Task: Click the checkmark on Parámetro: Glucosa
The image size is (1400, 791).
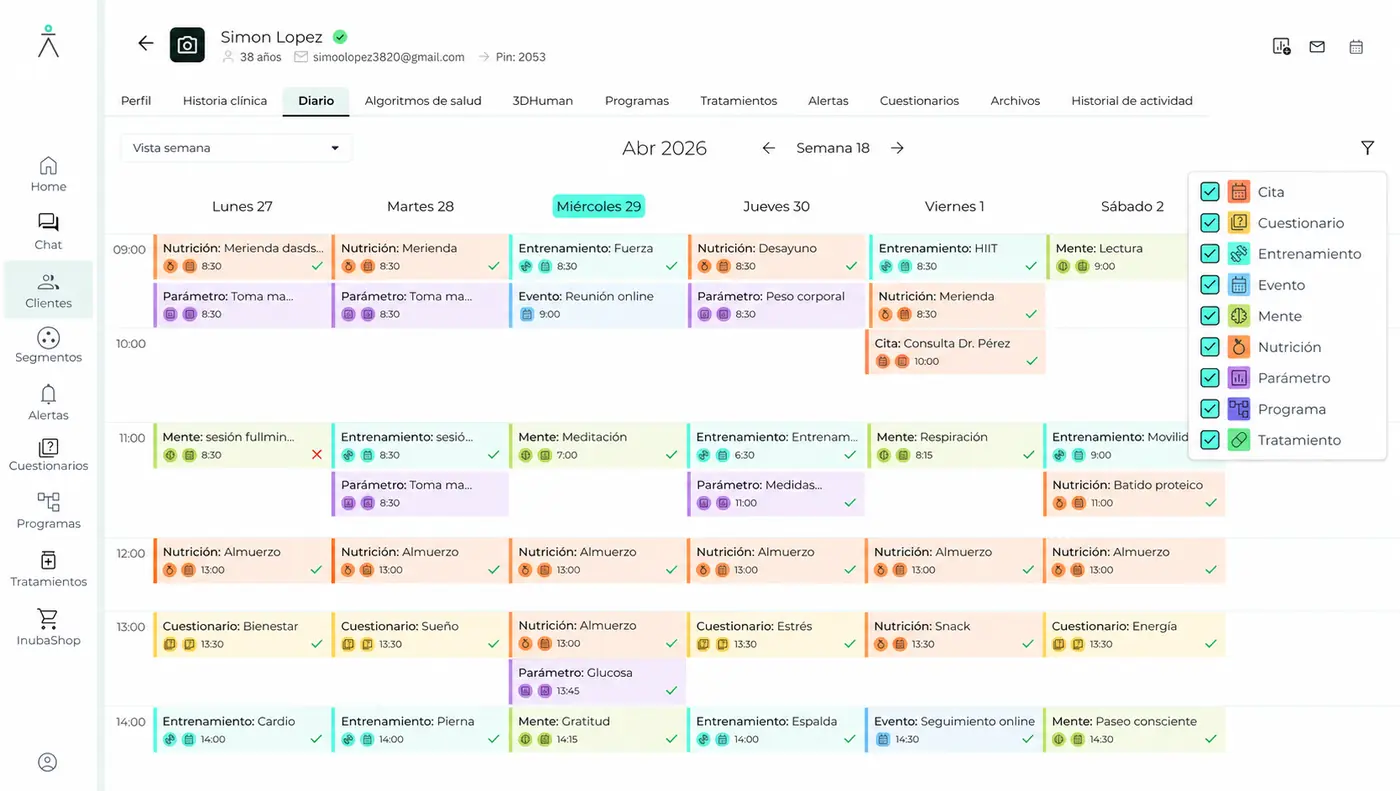Action: coord(671,691)
